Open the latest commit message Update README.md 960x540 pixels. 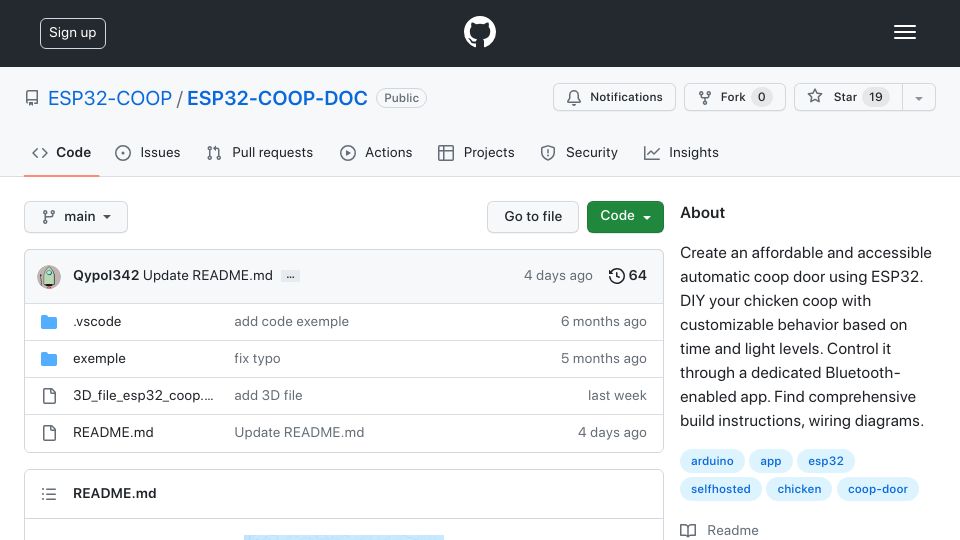click(208, 276)
